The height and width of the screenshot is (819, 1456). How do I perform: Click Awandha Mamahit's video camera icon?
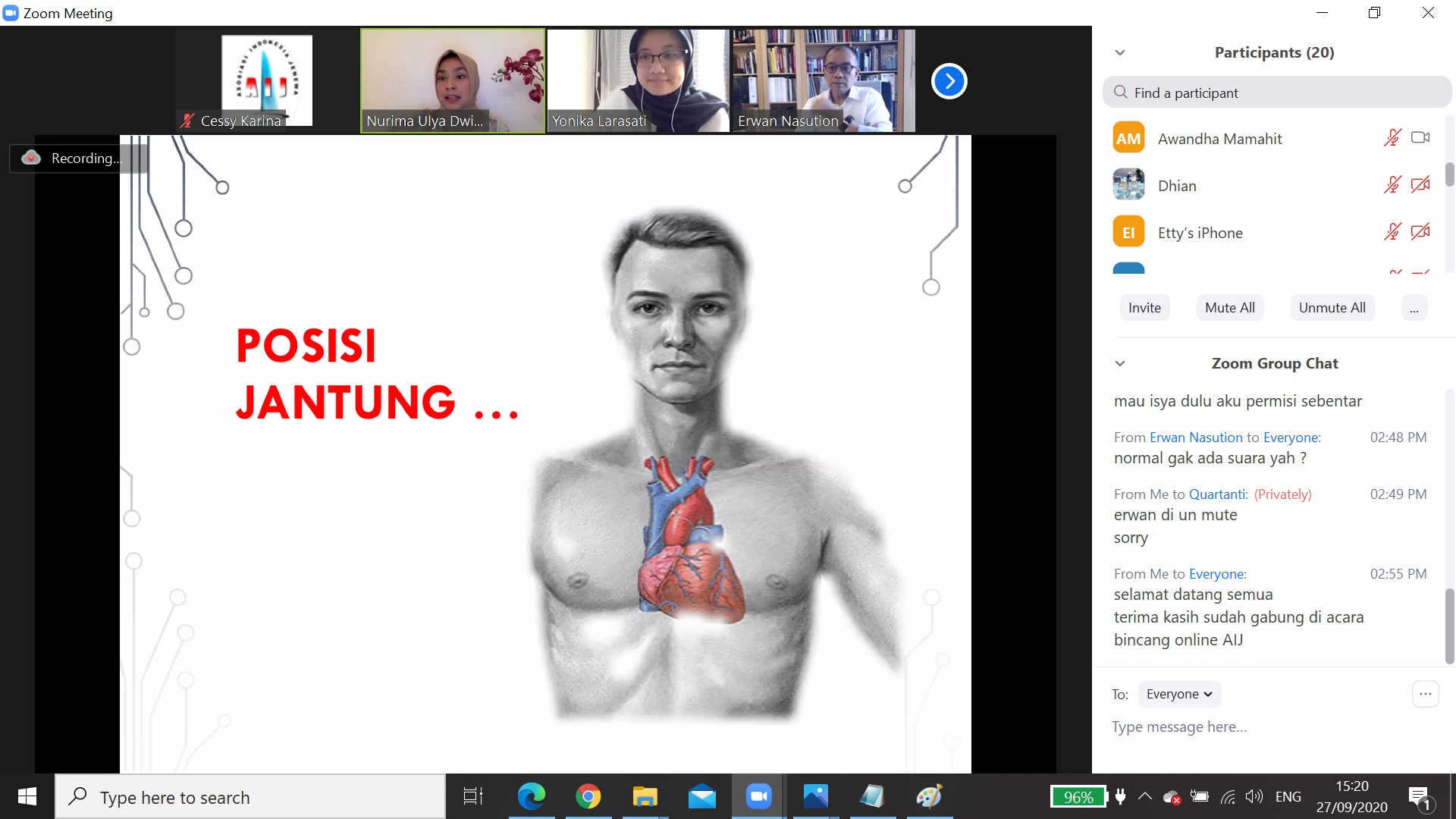[x=1420, y=138]
